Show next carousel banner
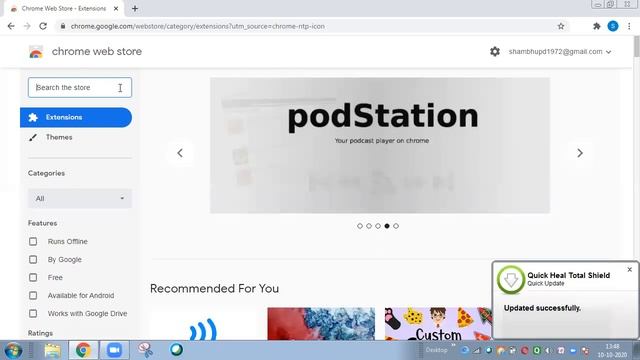640x360 pixels. click(x=580, y=153)
